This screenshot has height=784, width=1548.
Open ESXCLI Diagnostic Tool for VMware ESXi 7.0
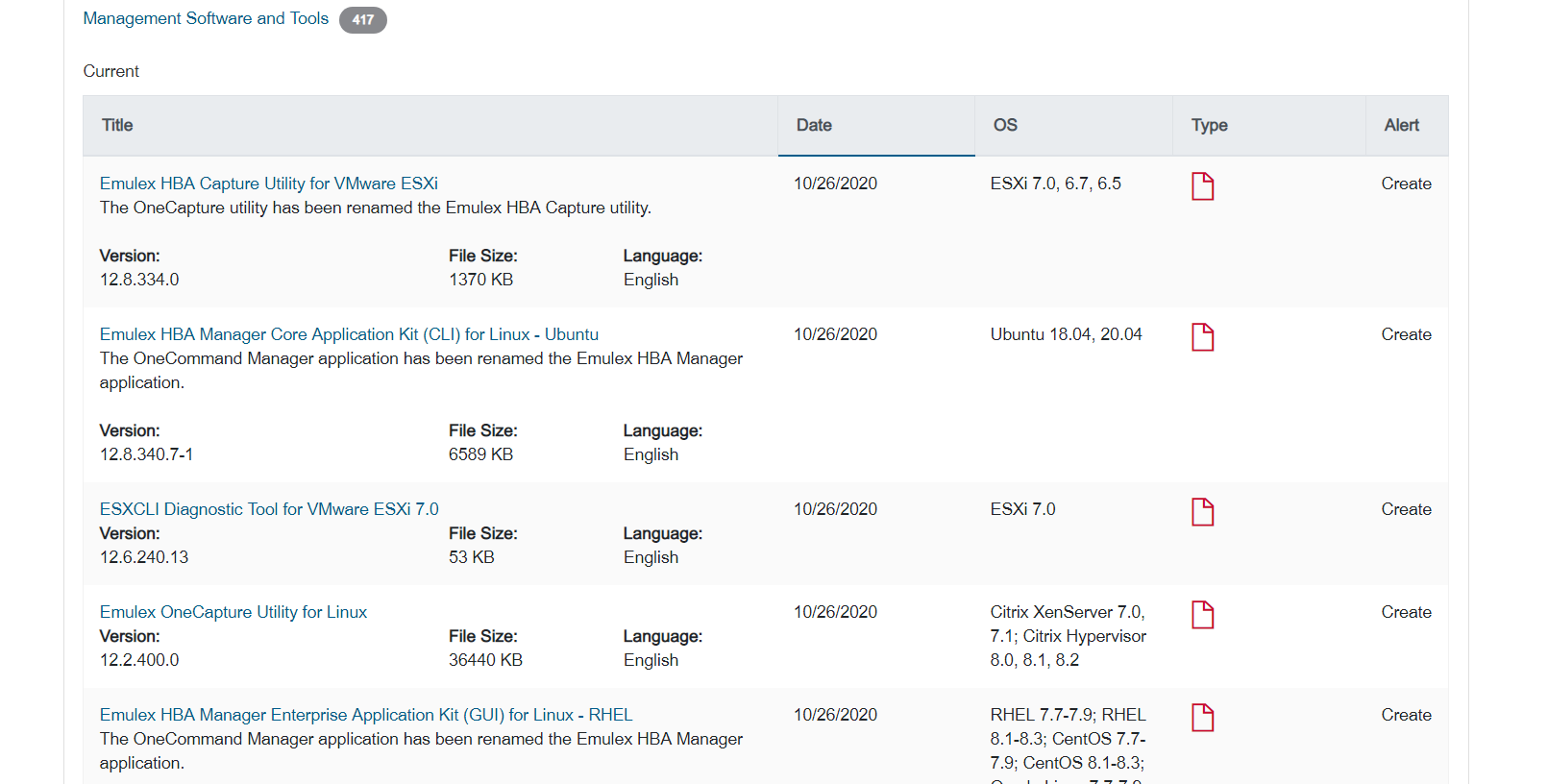coord(269,509)
